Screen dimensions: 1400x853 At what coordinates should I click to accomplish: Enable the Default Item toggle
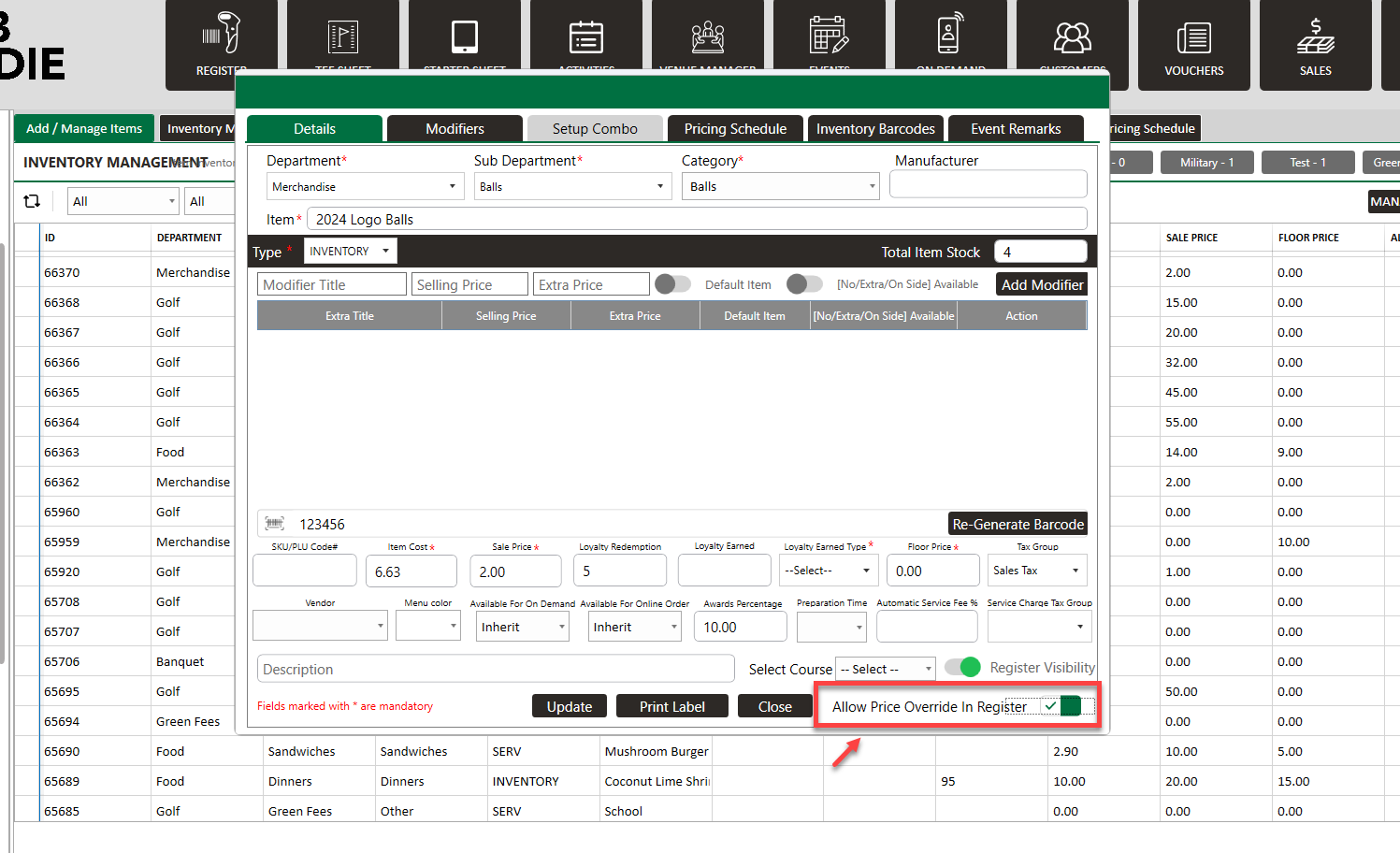coord(672,284)
